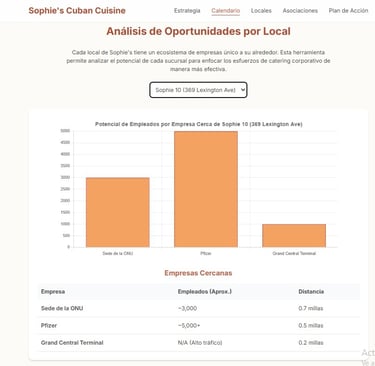
Task: Click the N/A (Alto tráfico) cell
Action: (x=200, y=342)
